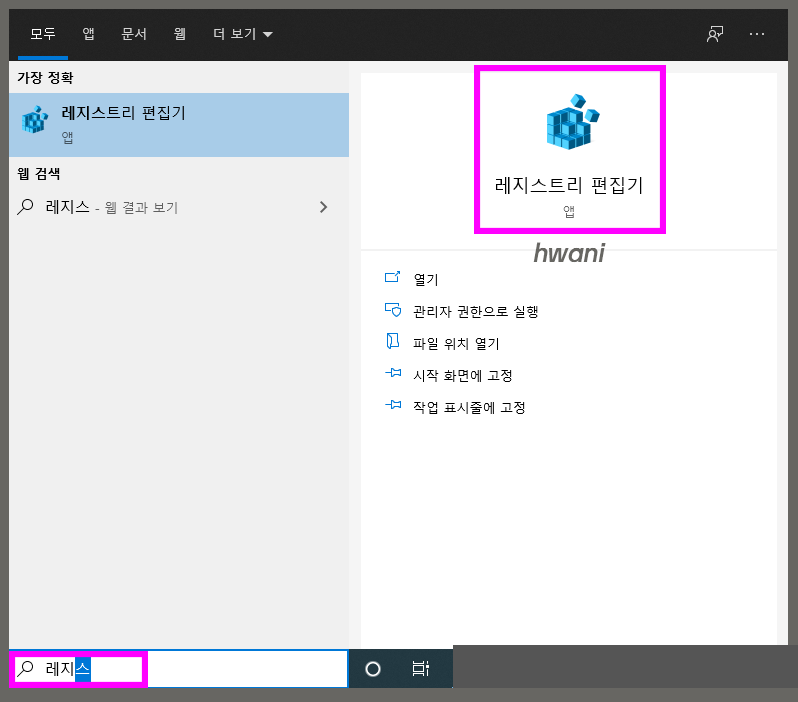Switch to the 문서 tab
This screenshot has height=702, width=798.
click(x=134, y=34)
